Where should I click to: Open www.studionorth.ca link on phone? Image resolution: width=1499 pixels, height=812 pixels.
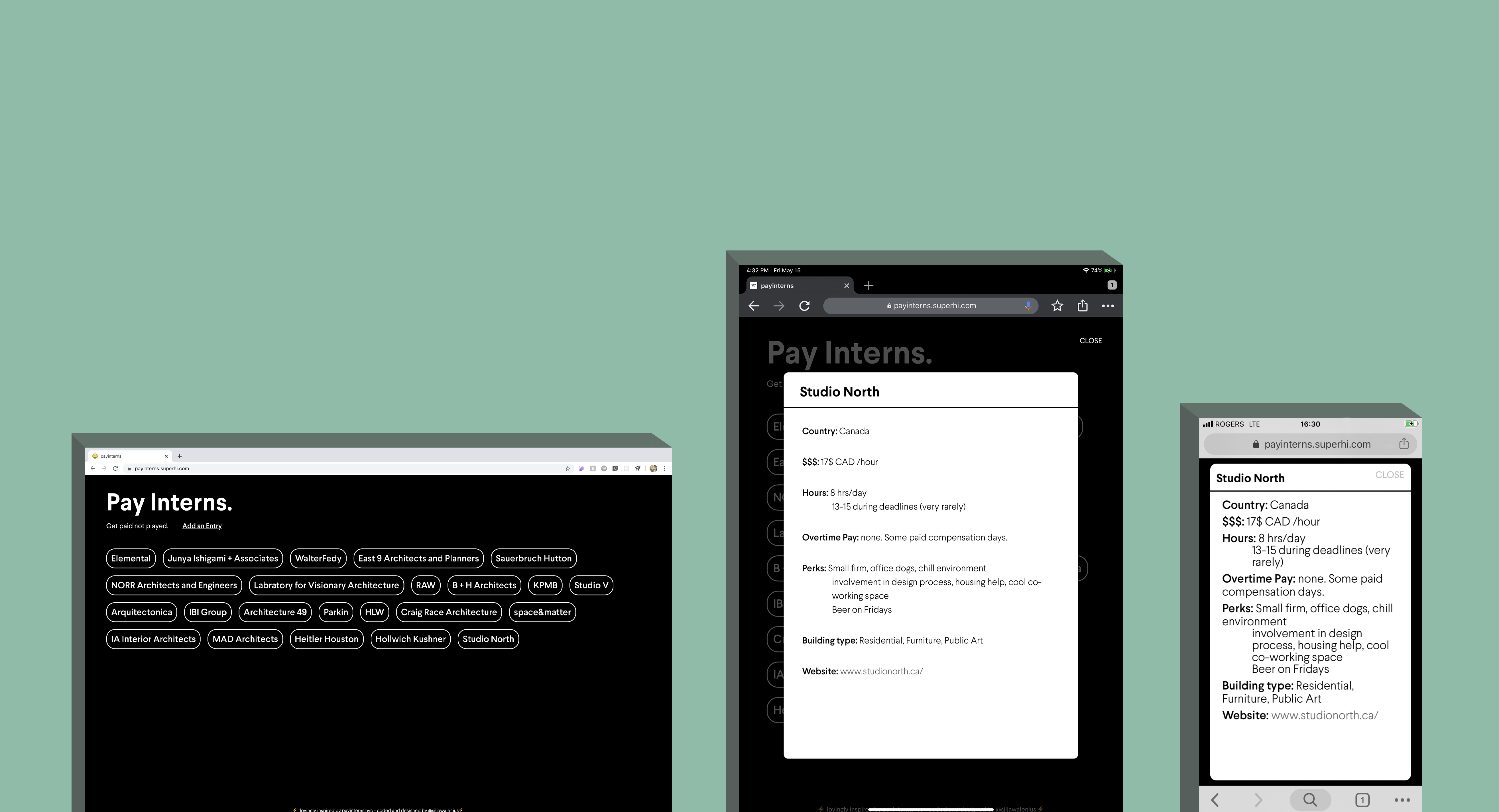[1325, 715]
